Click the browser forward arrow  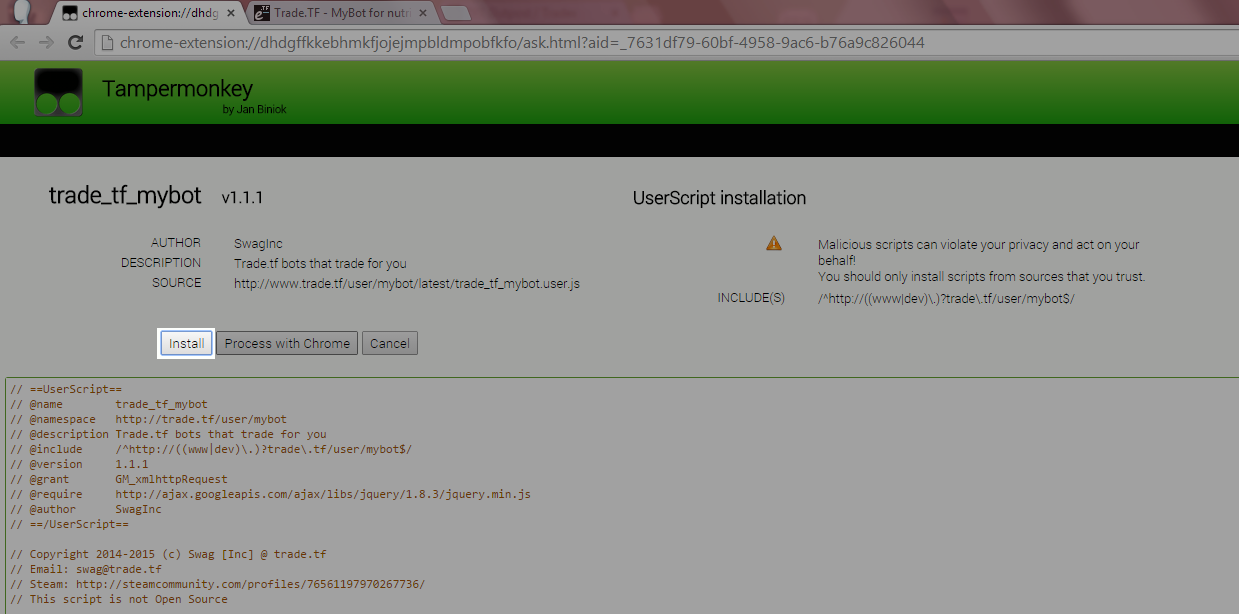(46, 42)
